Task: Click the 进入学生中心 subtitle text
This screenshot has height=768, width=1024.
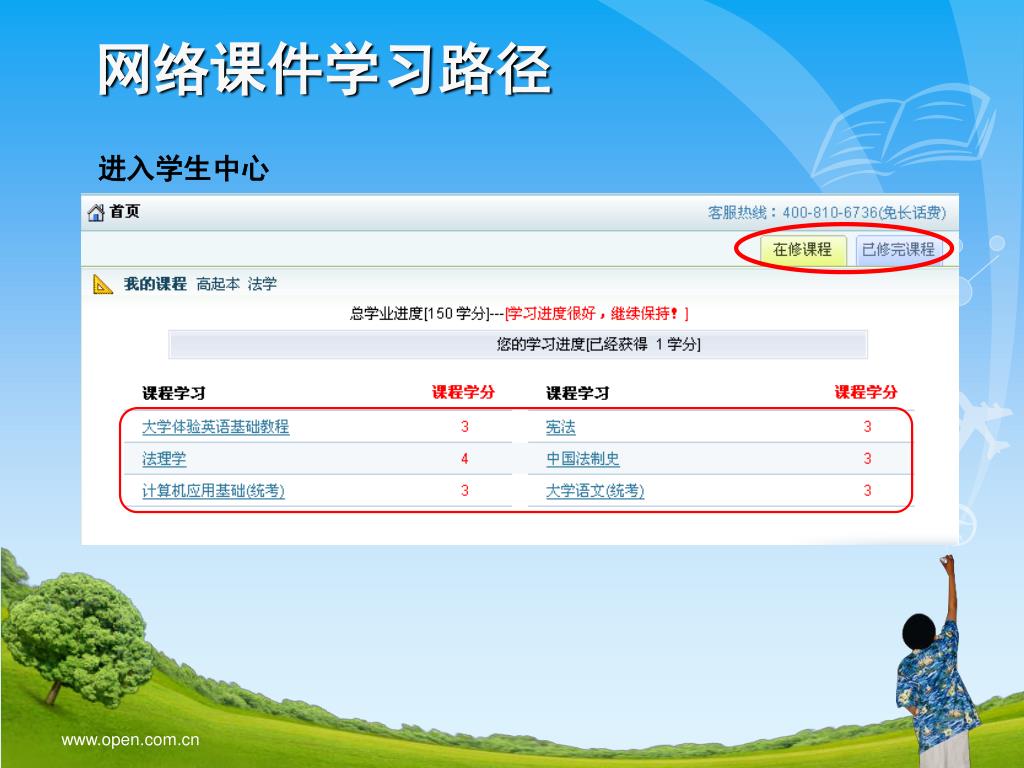Action: [x=184, y=168]
